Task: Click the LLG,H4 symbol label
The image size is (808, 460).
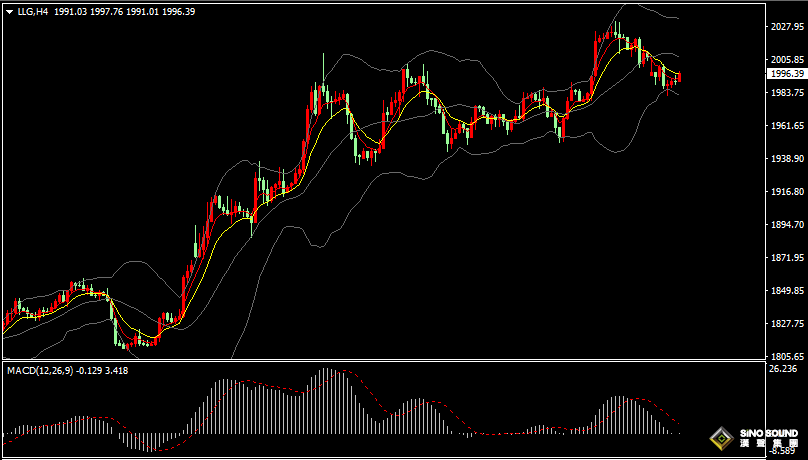Action: [x=33, y=11]
